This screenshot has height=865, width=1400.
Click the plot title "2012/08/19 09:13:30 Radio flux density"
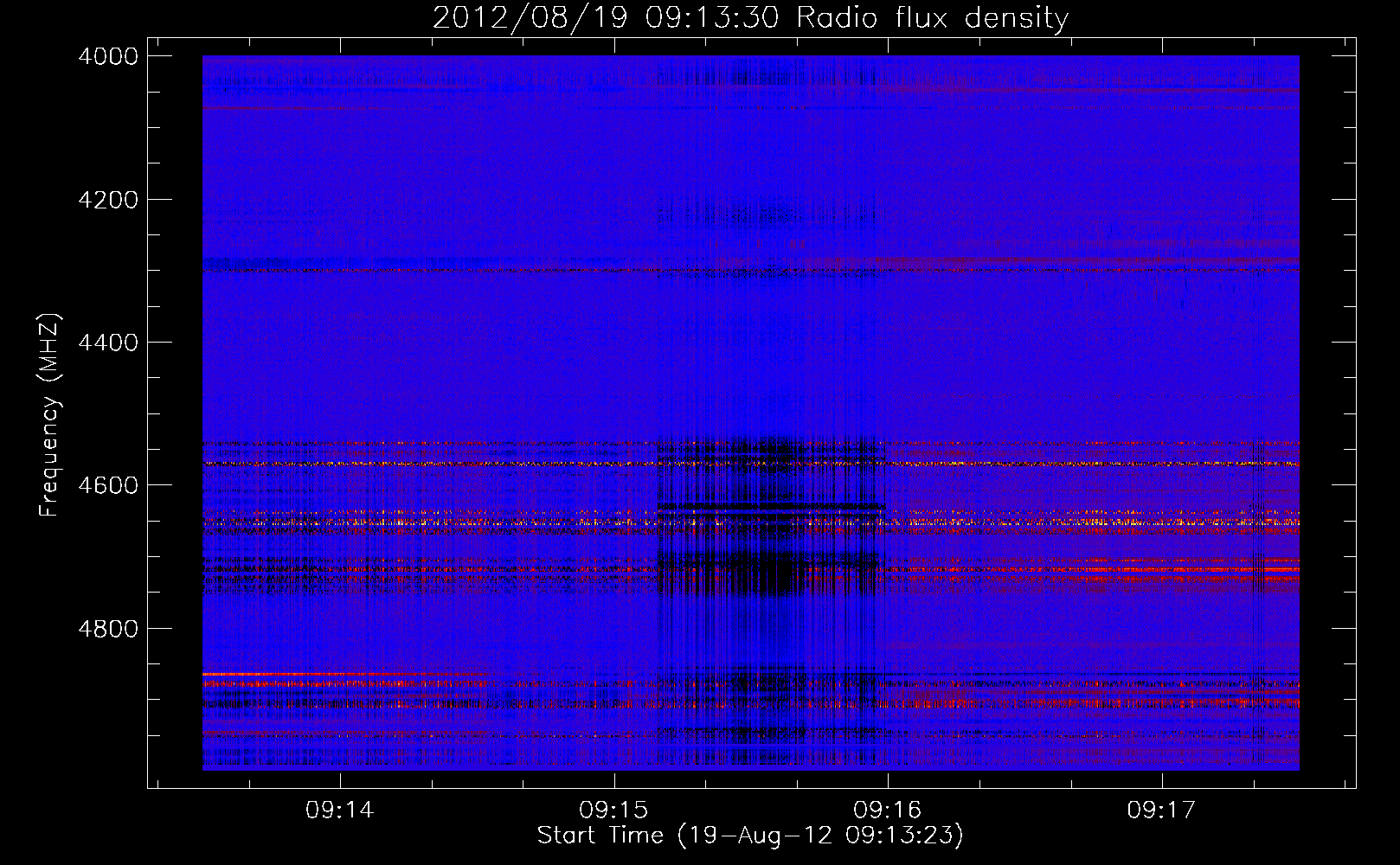(x=750, y=18)
